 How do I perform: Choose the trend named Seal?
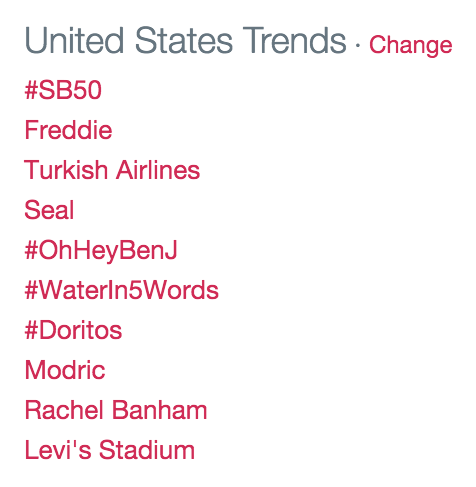tap(49, 210)
